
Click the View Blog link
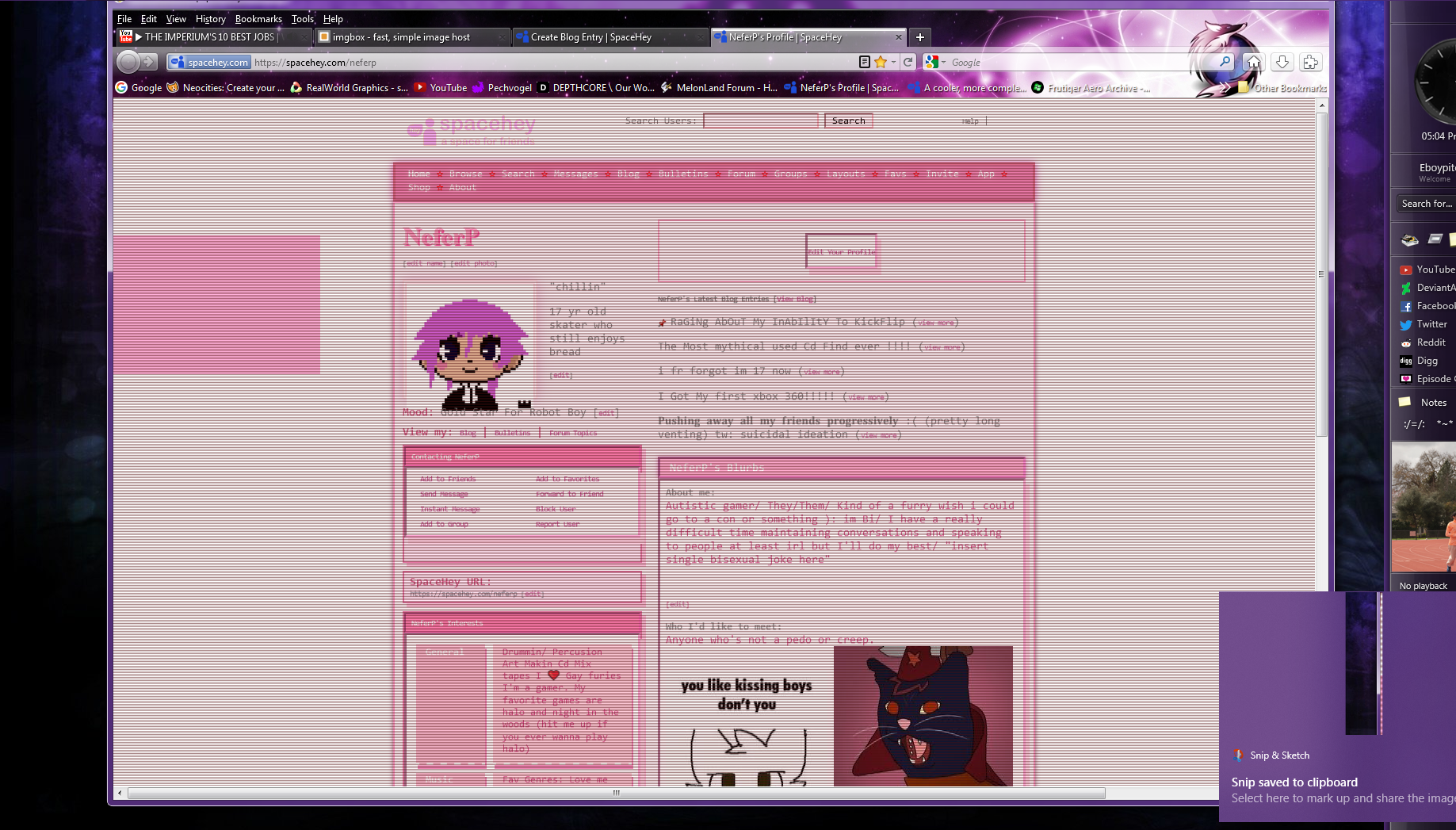pos(795,299)
